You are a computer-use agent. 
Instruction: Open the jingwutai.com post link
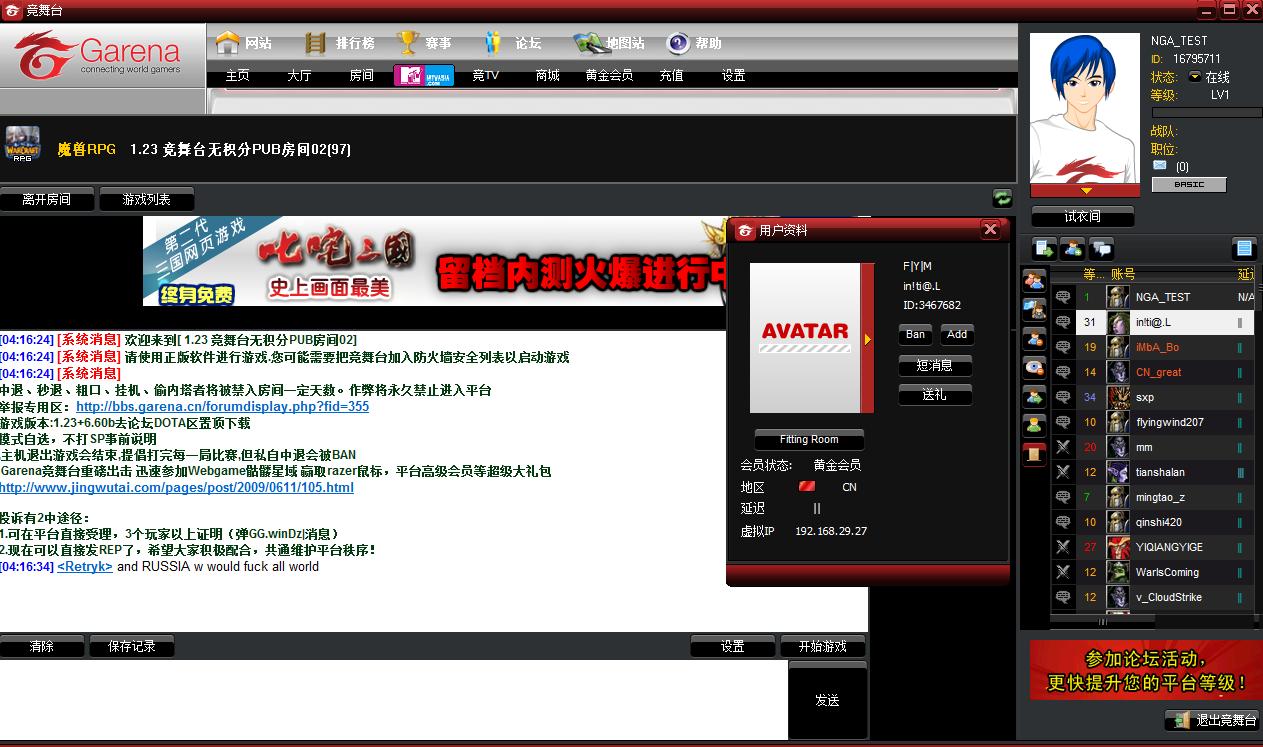click(x=176, y=487)
